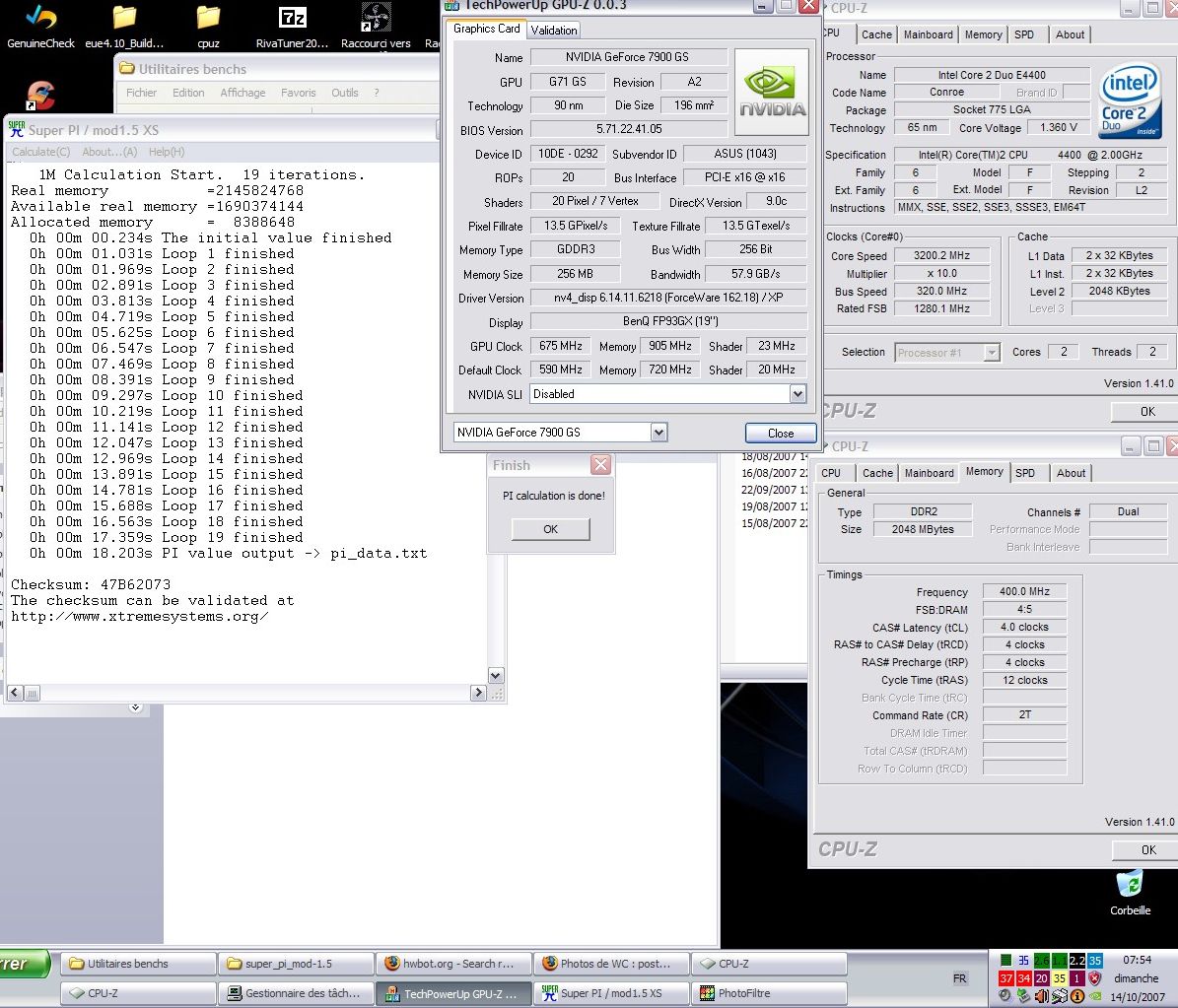
Task: Switch to super_pi_mod-1.5 taskbar button
Action: 296,964
